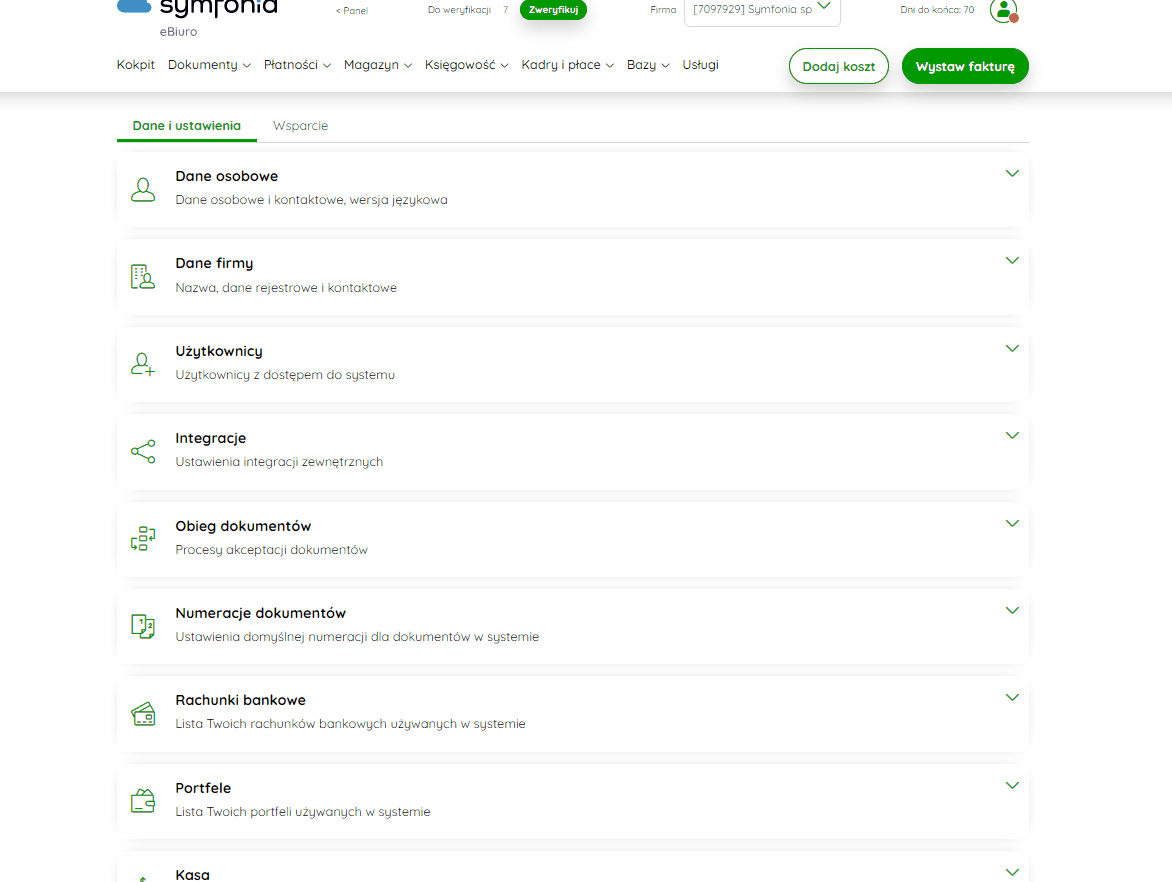Click the Użytkownicy heading
The height and width of the screenshot is (882, 1172).
[x=219, y=351]
